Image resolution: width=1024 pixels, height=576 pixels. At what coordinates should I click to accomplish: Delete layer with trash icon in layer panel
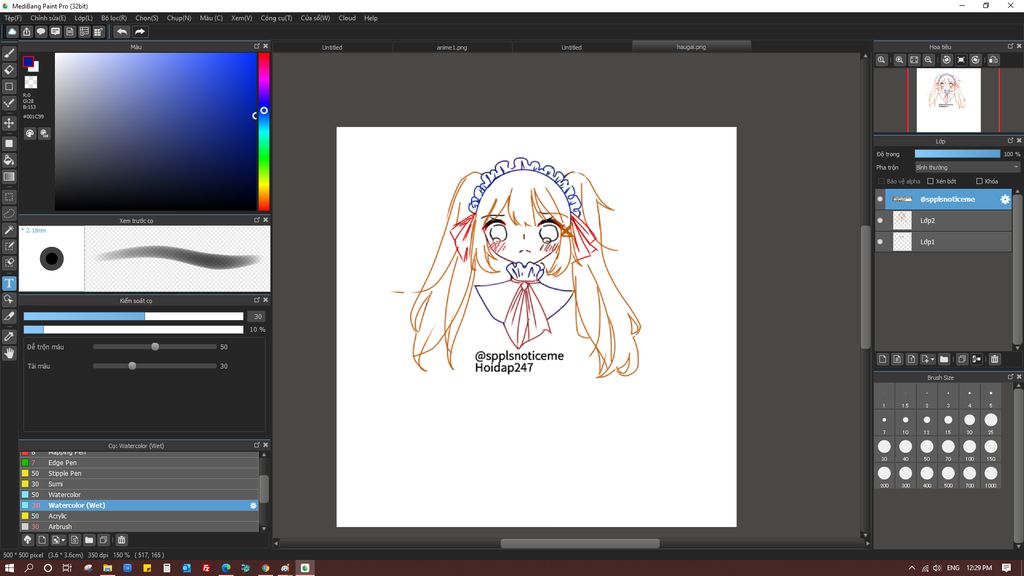[995, 359]
